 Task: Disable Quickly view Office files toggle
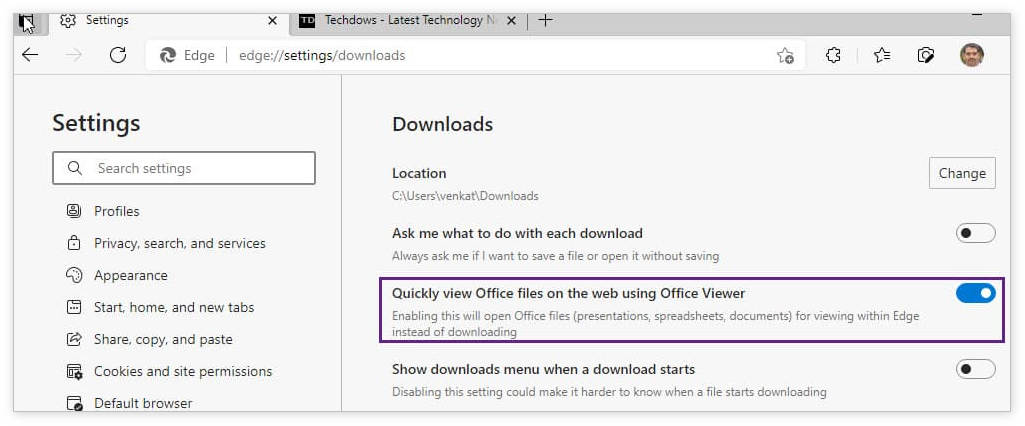click(975, 293)
